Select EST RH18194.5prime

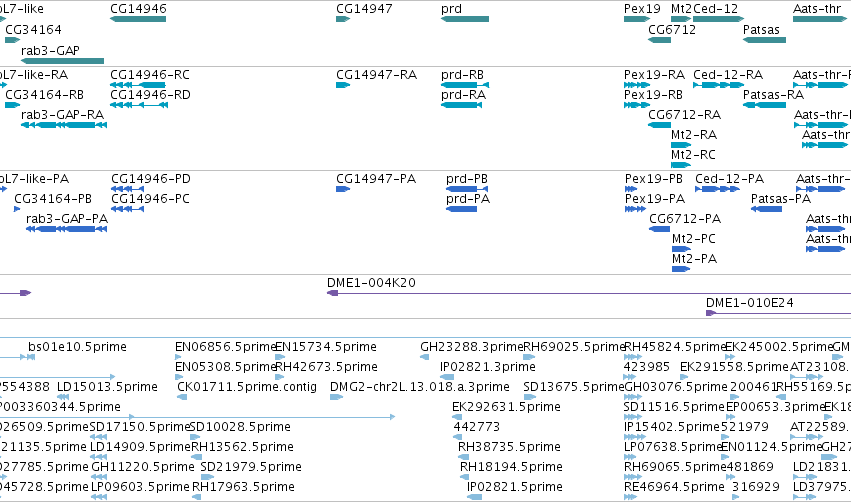(x=464, y=478)
